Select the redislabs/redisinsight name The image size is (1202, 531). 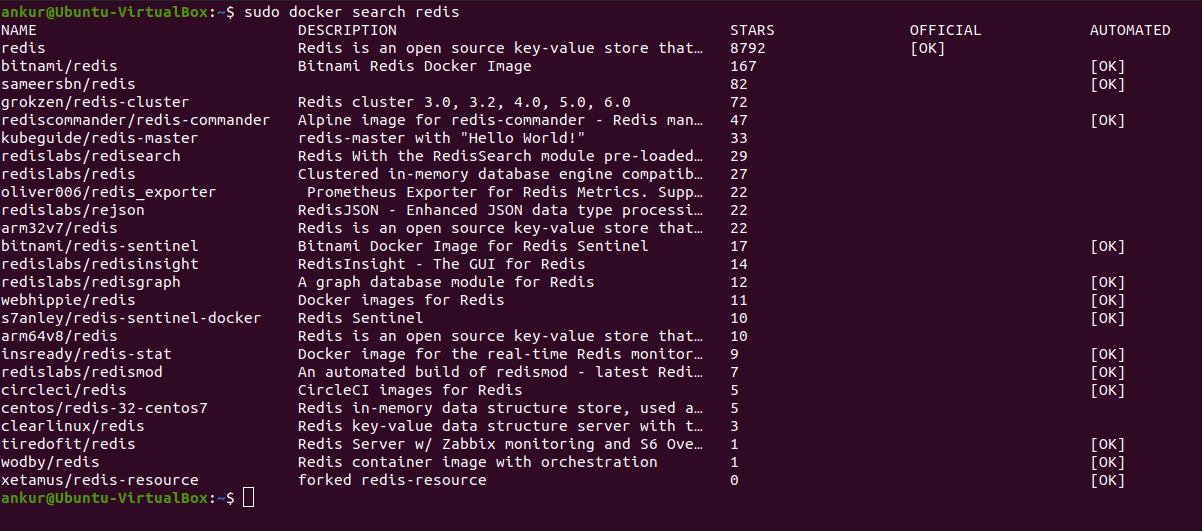point(100,264)
